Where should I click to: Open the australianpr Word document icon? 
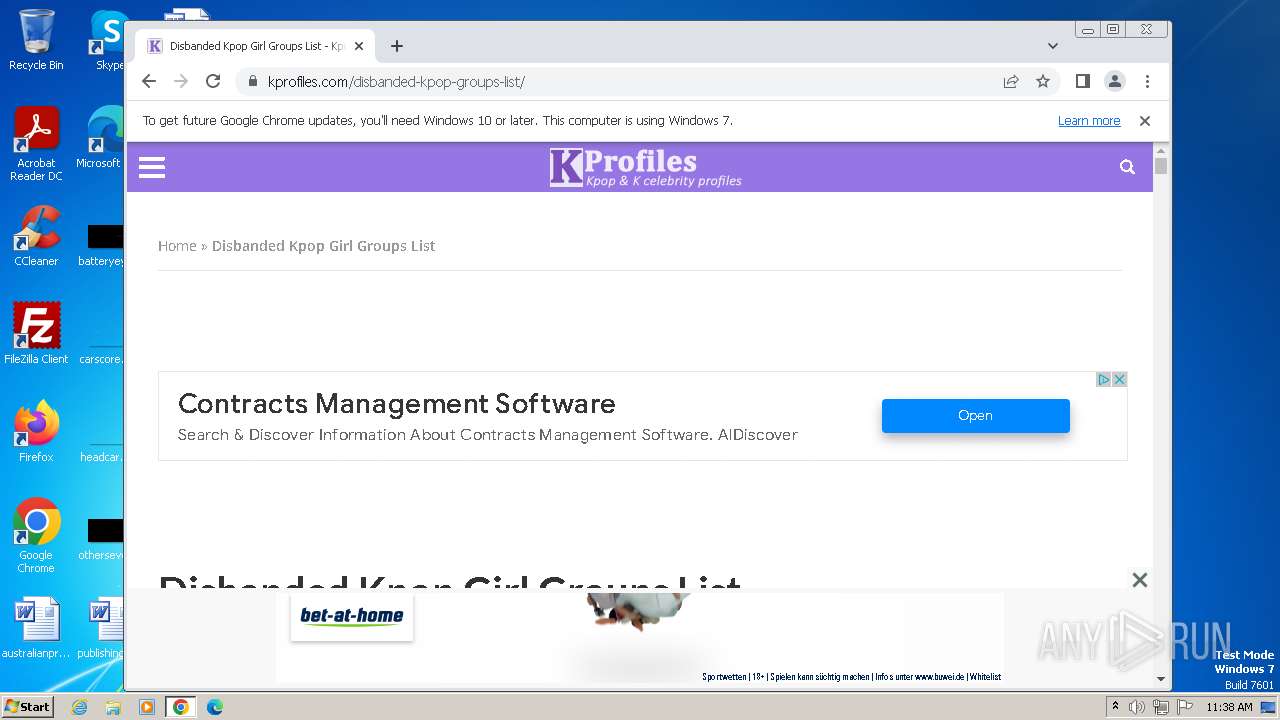pyautogui.click(x=36, y=628)
